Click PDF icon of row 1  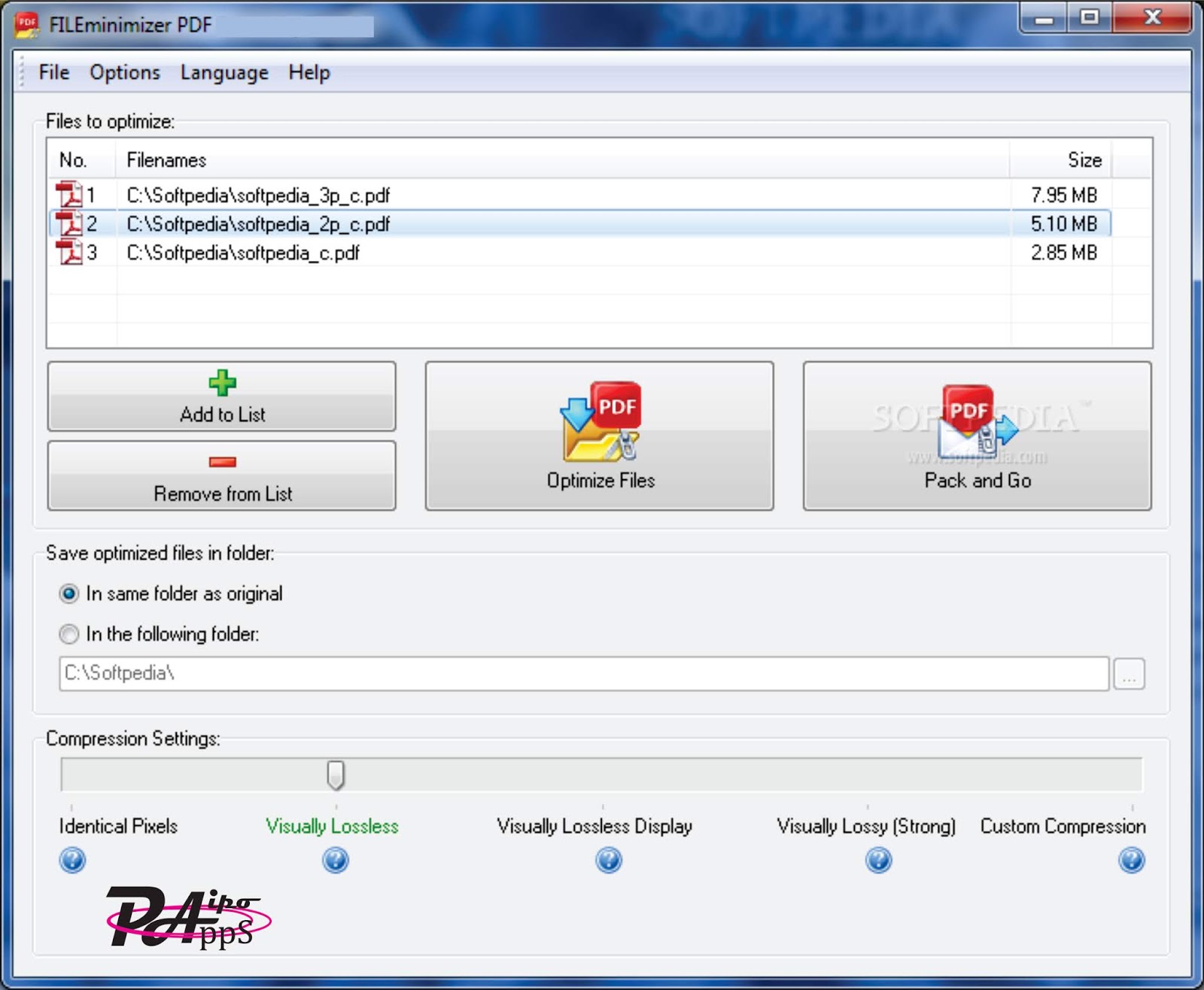(69, 195)
